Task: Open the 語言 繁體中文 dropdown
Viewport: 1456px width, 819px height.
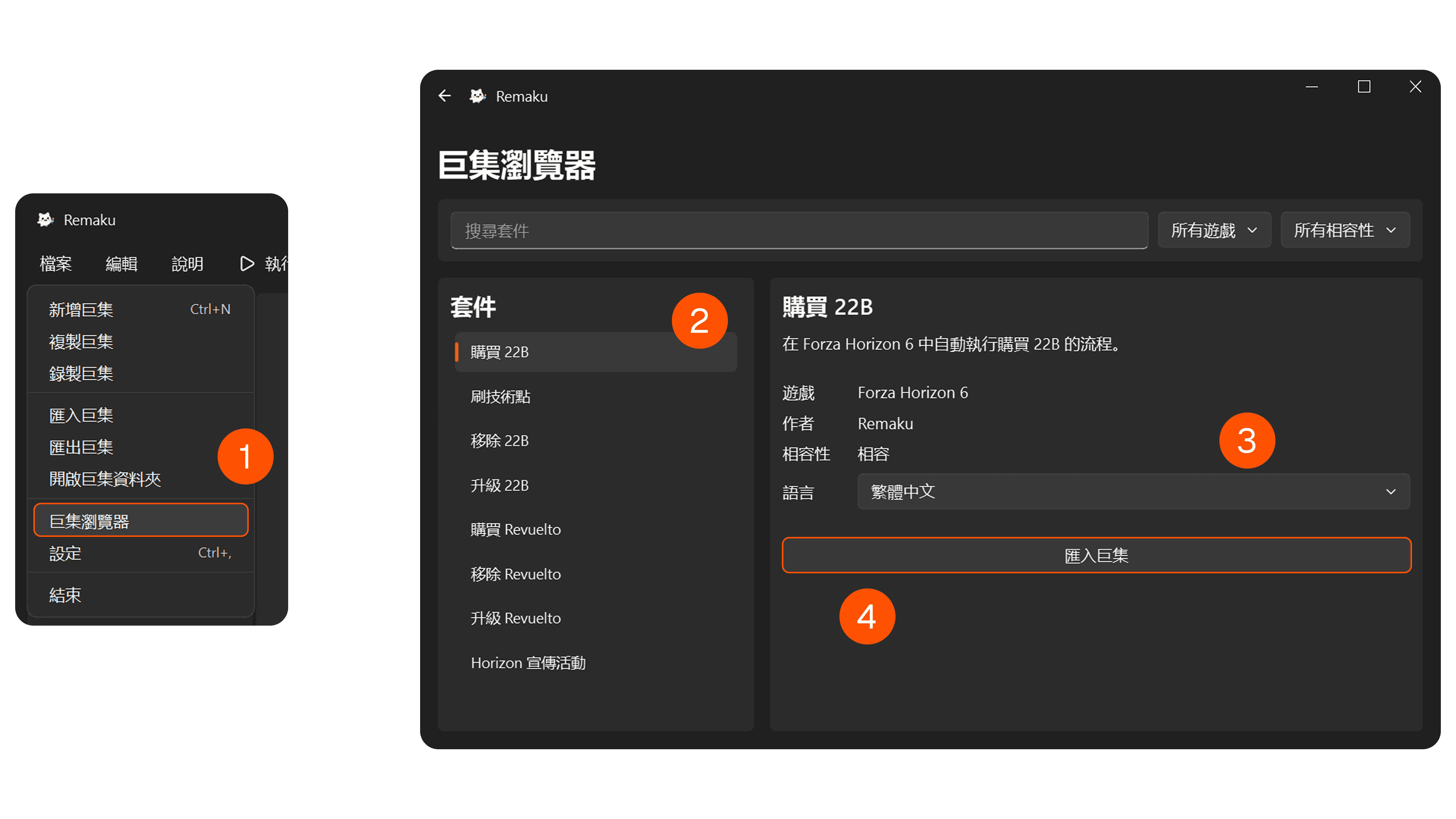Action: (1134, 492)
